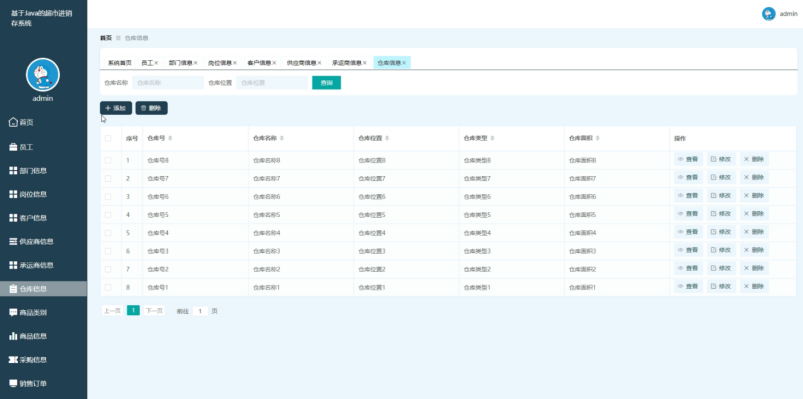The image size is (803, 399).
Task: Close the 仓库信息 tab with its X
Action: click(x=404, y=63)
